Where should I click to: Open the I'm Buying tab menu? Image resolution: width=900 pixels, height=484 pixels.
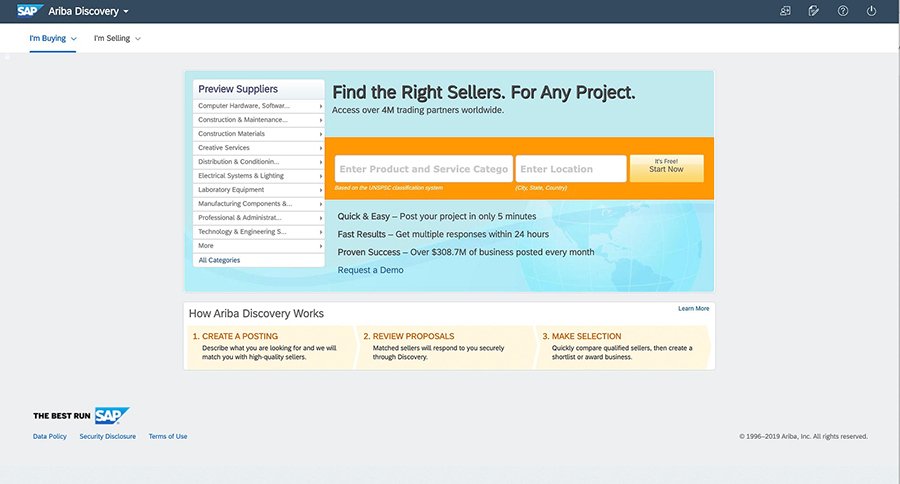point(53,38)
